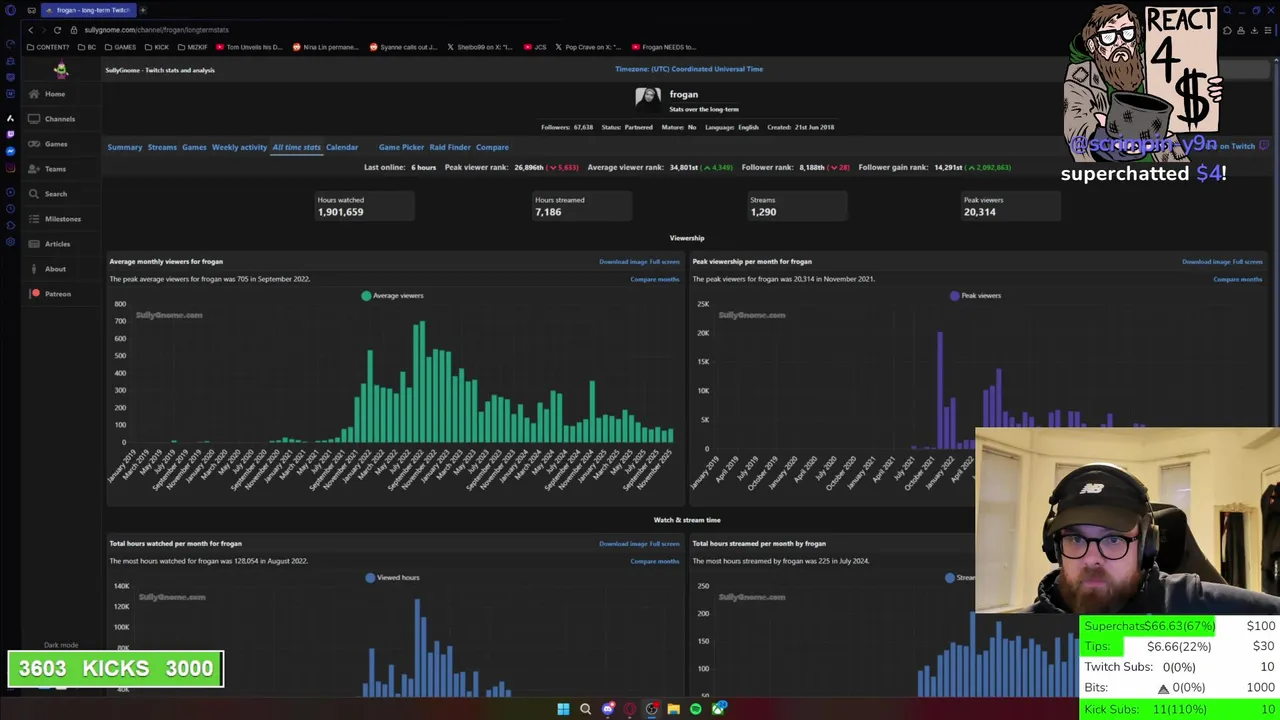The height and width of the screenshot is (720, 1280).
Task: Click the Hours watched 1,901,659 stat
Action: (364, 206)
